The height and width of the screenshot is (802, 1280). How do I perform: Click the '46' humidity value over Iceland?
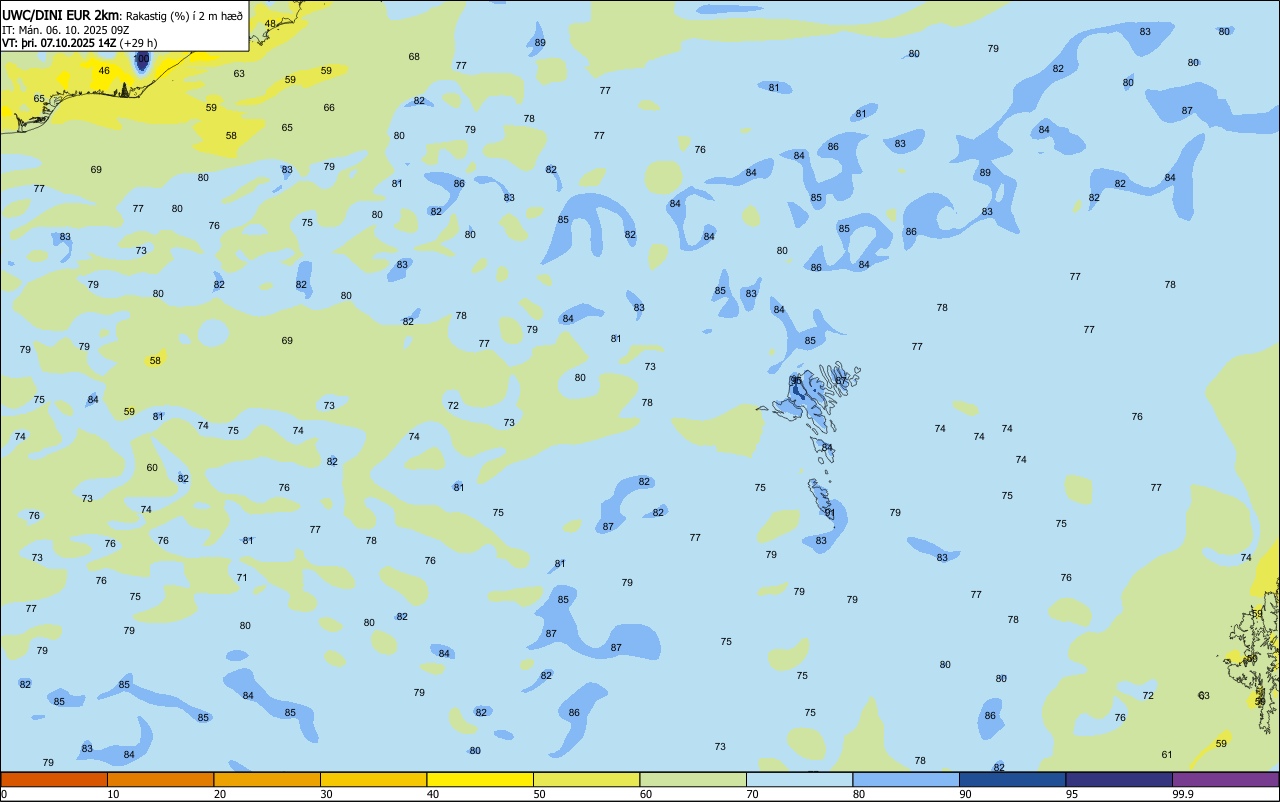point(104,71)
